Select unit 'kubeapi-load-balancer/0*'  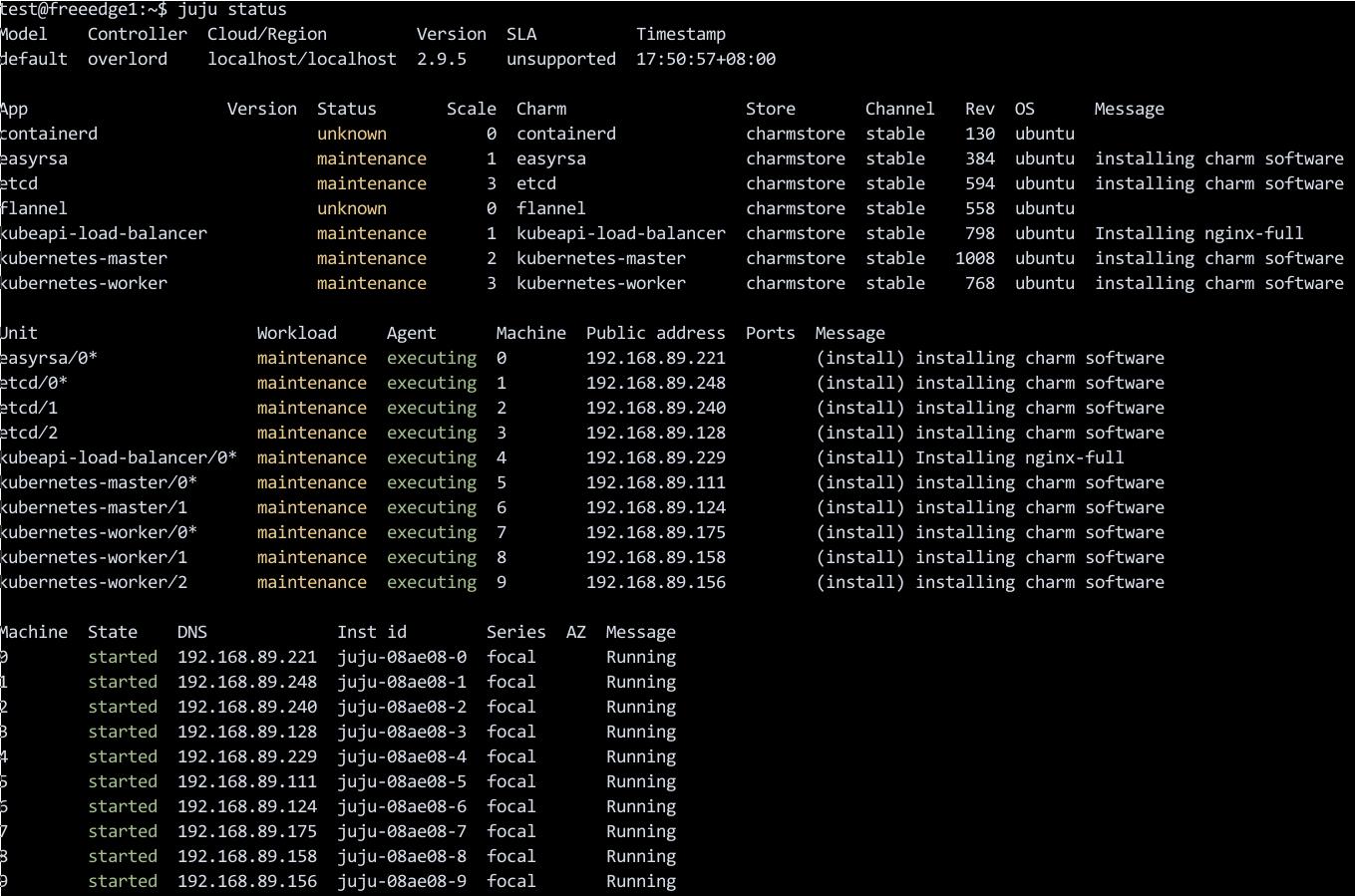(119, 457)
